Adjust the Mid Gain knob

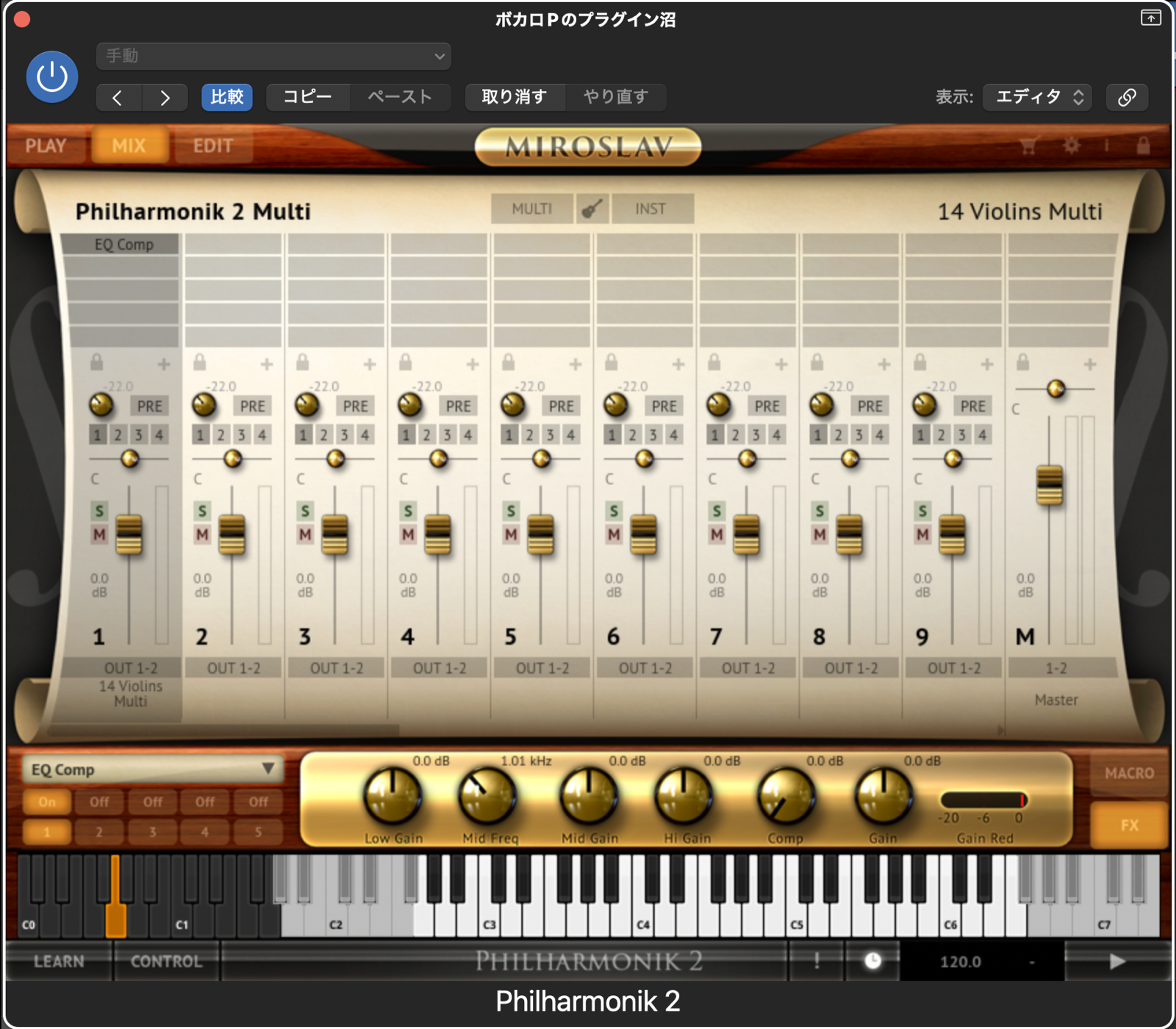pyautogui.click(x=588, y=797)
